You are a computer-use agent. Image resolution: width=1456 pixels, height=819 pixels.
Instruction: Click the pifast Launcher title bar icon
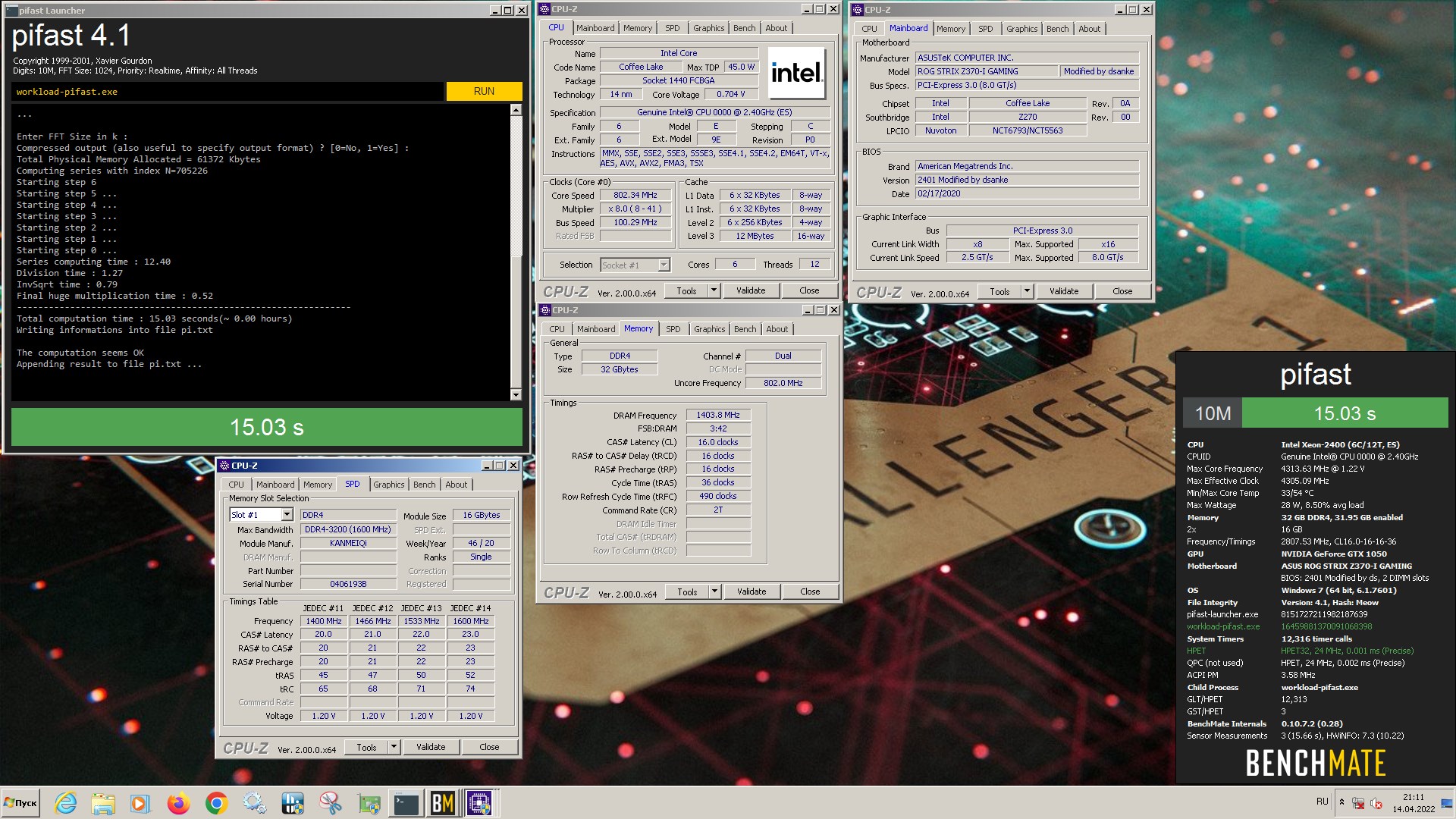tap(12, 10)
